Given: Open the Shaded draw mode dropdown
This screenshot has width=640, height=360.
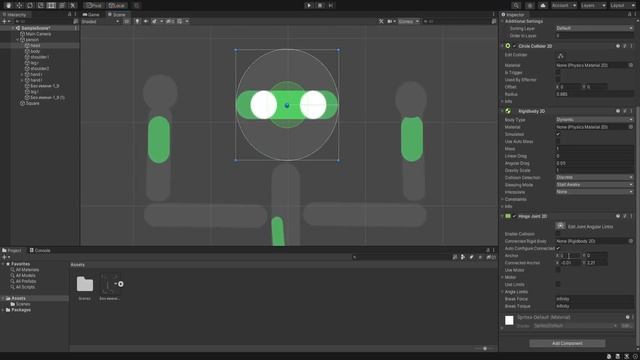Looking at the screenshot, I should click(x=101, y=21).
